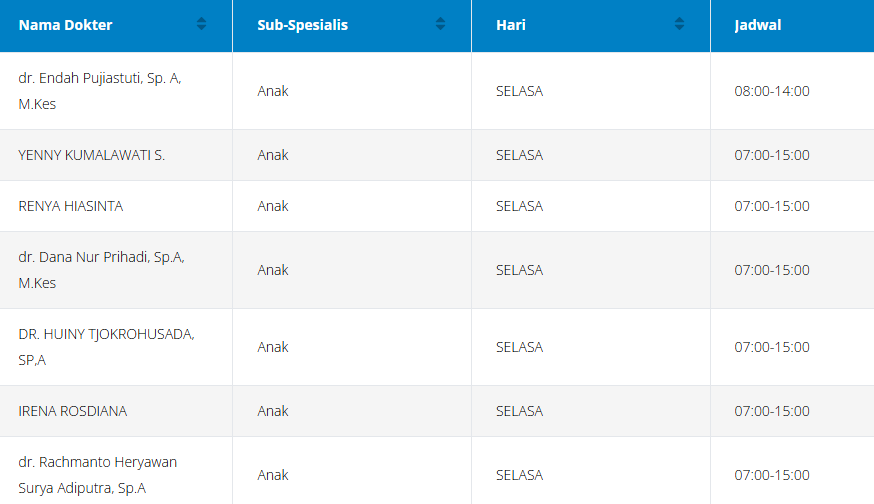Select RENYA HIASINTA doctor entry
The image size is (874, 504).
71,206
